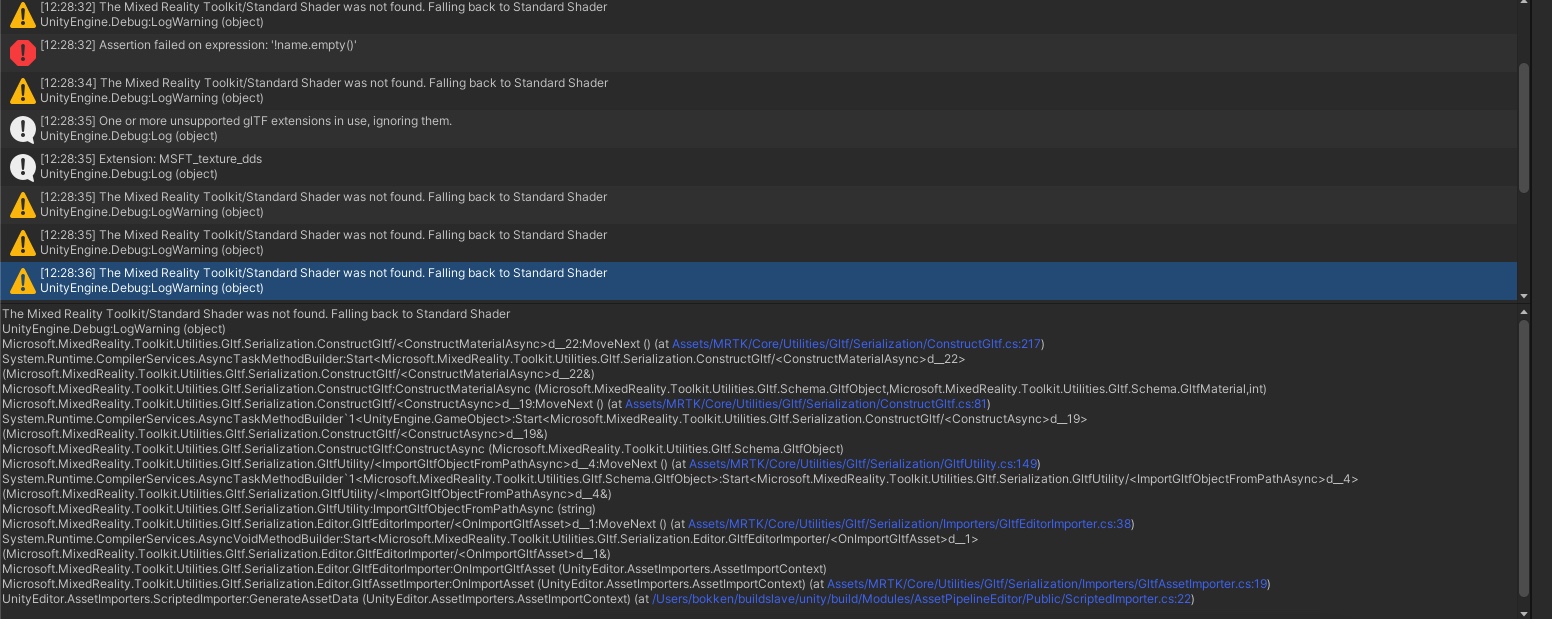Click the red error icon beside the assertion failure
The height and width of the screenshot is (619, 1552).
coord(22,52)
